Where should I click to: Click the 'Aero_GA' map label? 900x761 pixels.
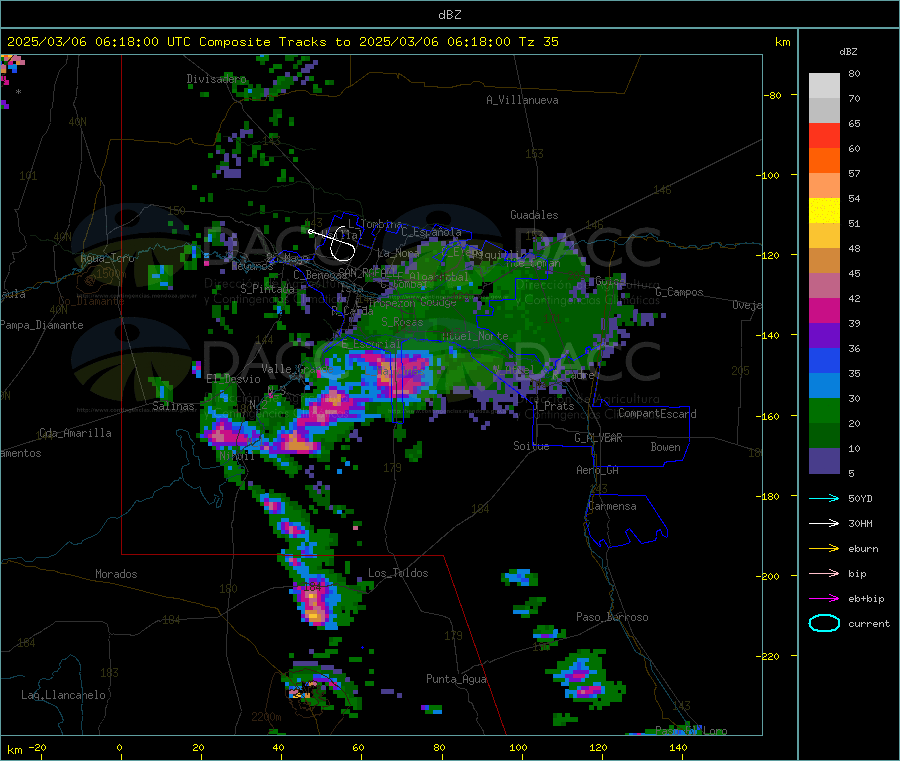598,470
